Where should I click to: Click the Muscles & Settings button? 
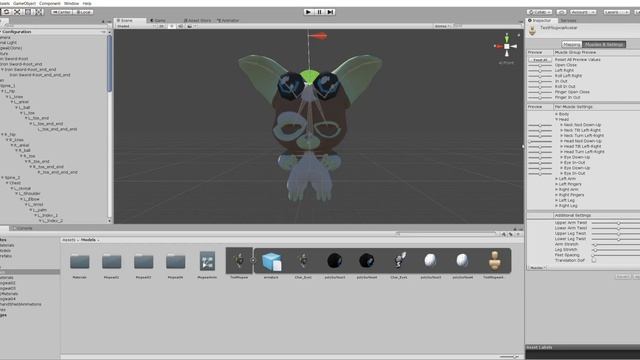[604, 44]
